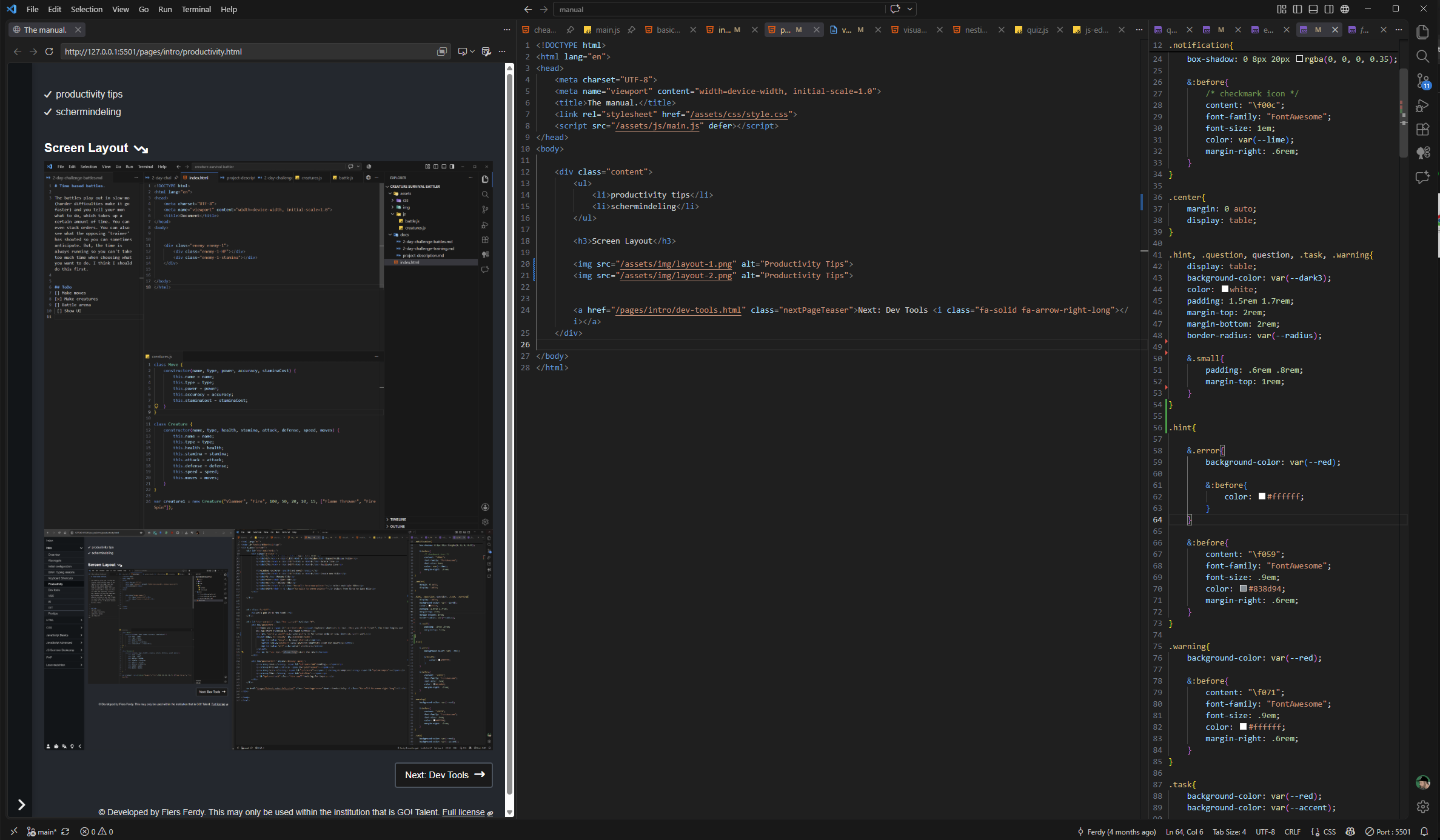Open the browser preview's more options menu
Viewport: 1440px width, 840px height.
502,52
